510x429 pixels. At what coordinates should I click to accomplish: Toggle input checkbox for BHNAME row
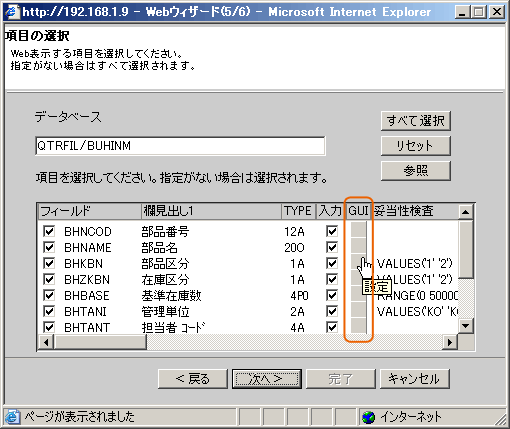pos(332,247)
